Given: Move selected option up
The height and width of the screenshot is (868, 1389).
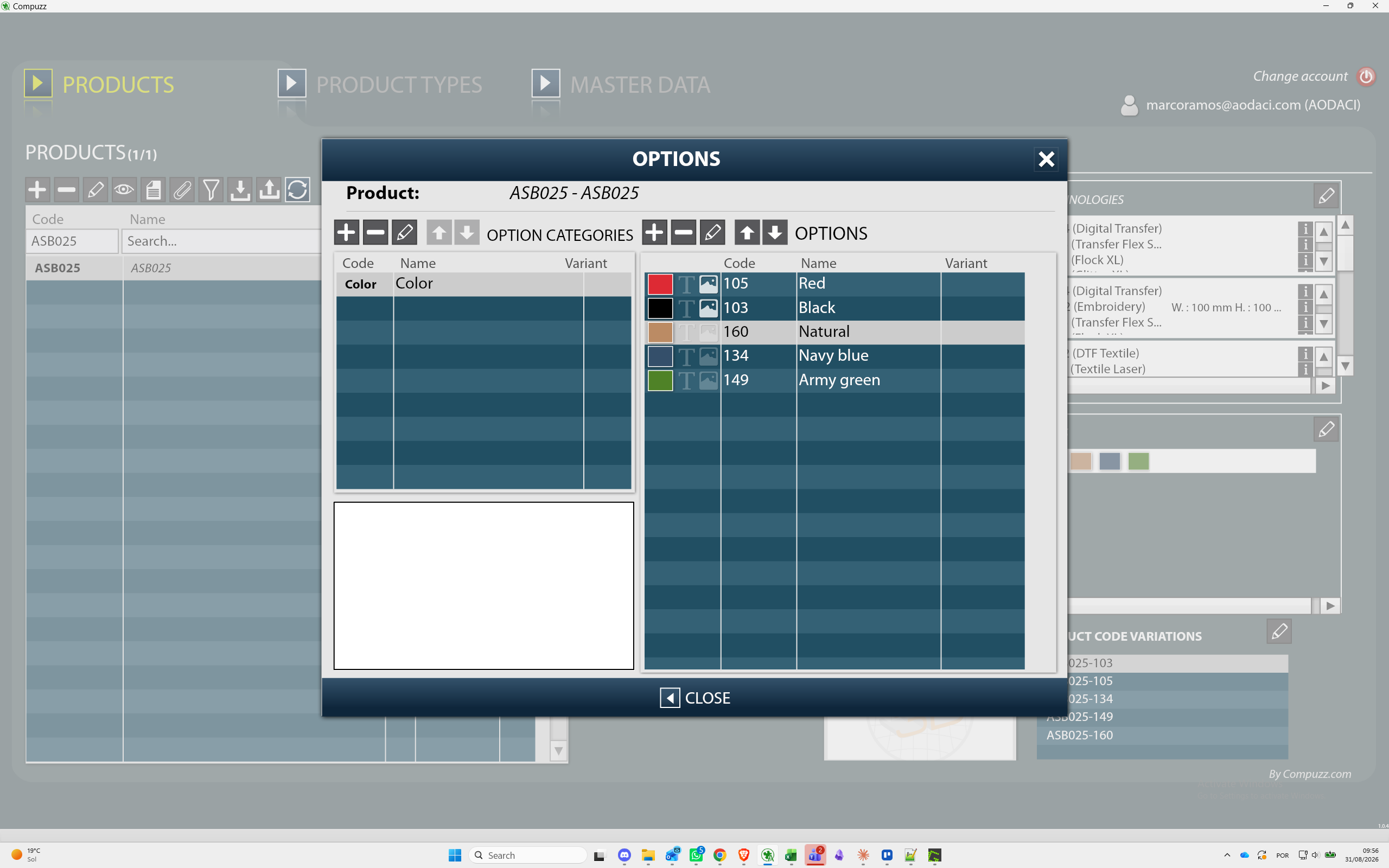Looking at the screenshot, I should pos(747,233).
